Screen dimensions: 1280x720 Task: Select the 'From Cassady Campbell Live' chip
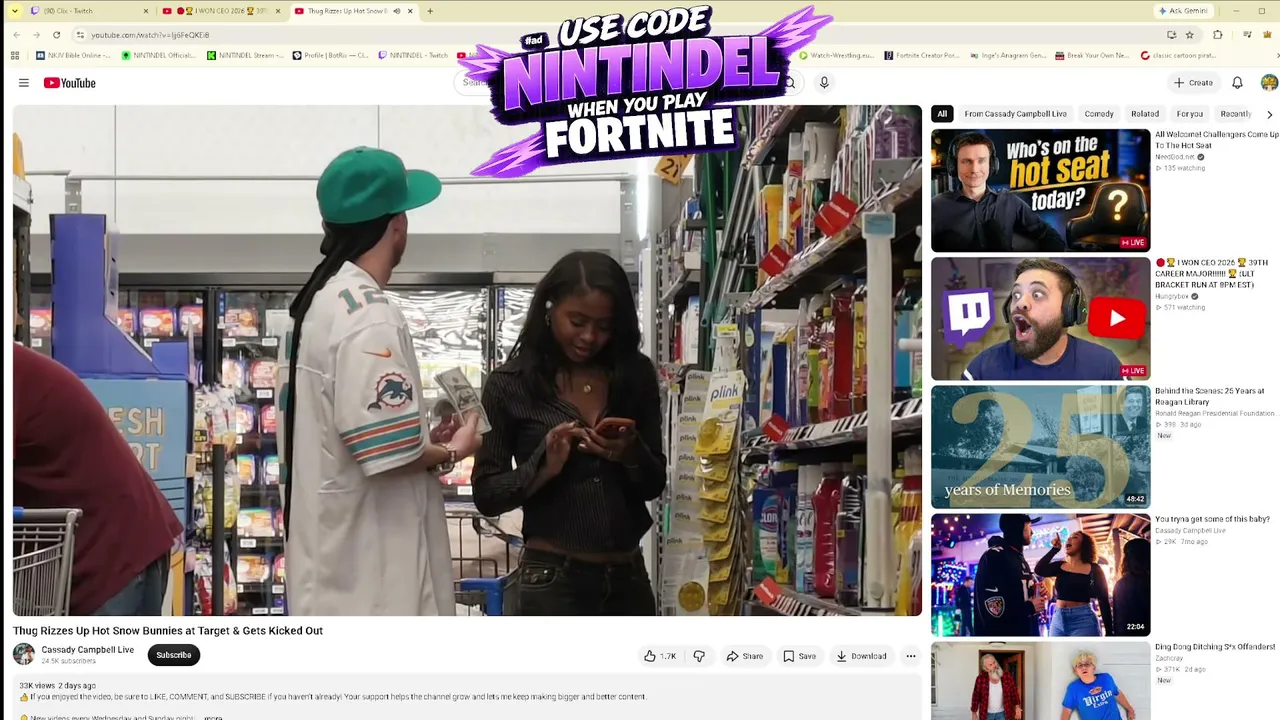point(1015,114)
